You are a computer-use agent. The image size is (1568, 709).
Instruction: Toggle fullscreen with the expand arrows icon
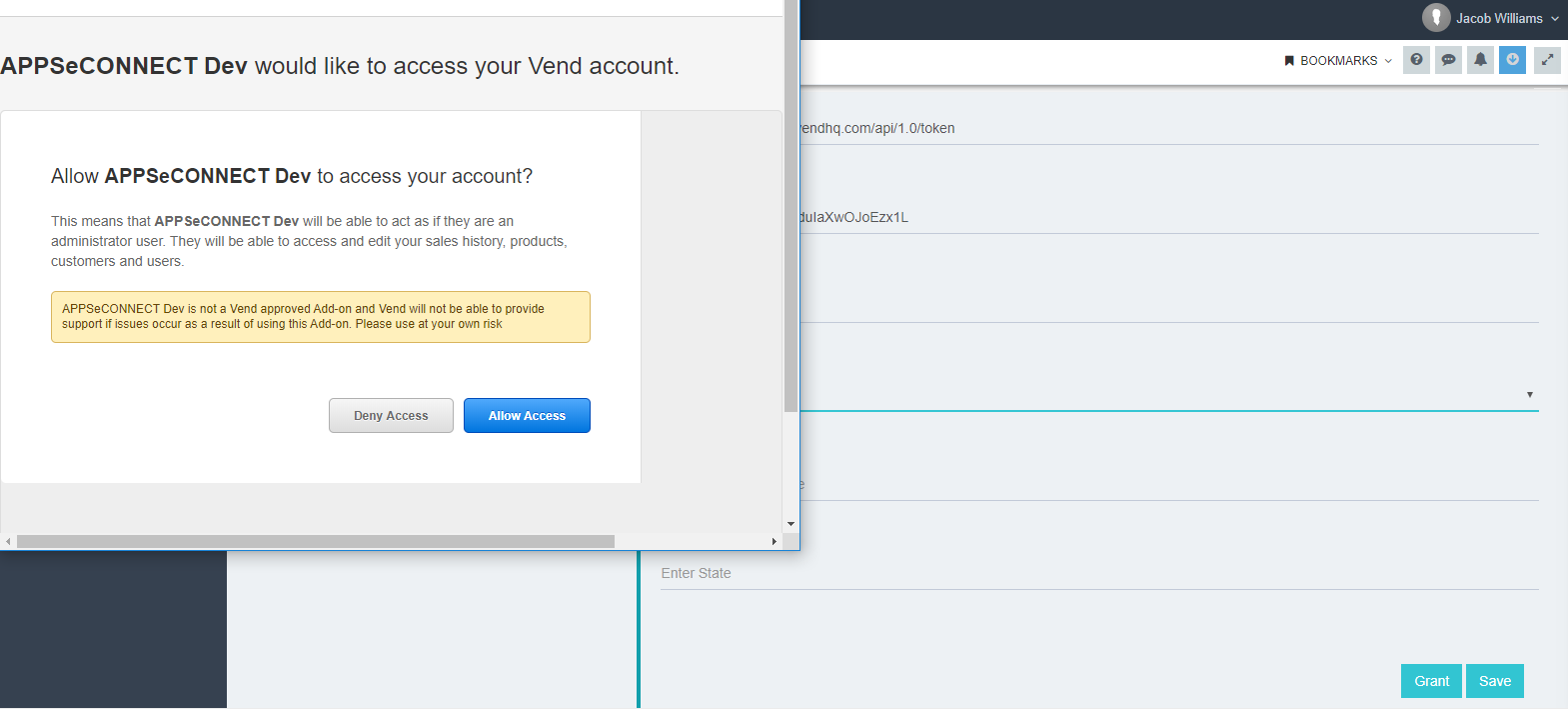(x=1547, y=60)
